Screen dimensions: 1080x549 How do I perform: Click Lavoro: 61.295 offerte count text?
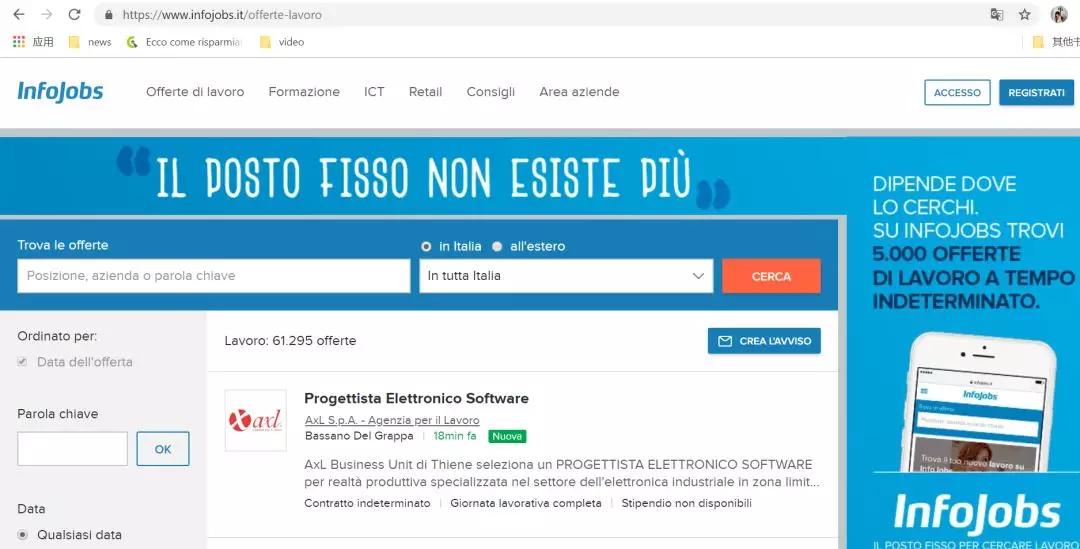coord(290,341)
